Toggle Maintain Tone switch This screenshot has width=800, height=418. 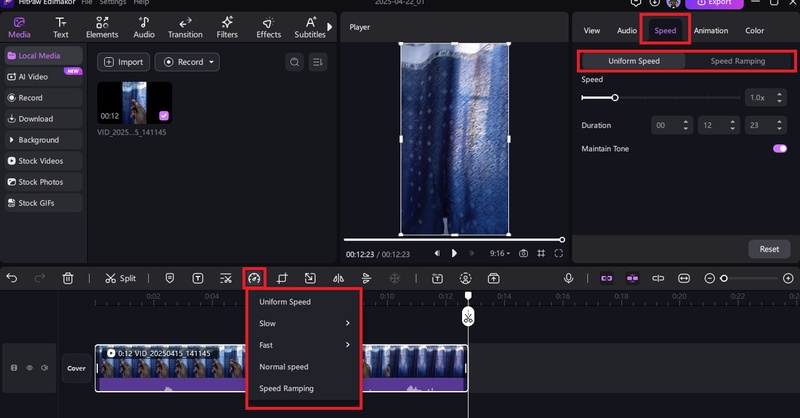tap(780, 149)
